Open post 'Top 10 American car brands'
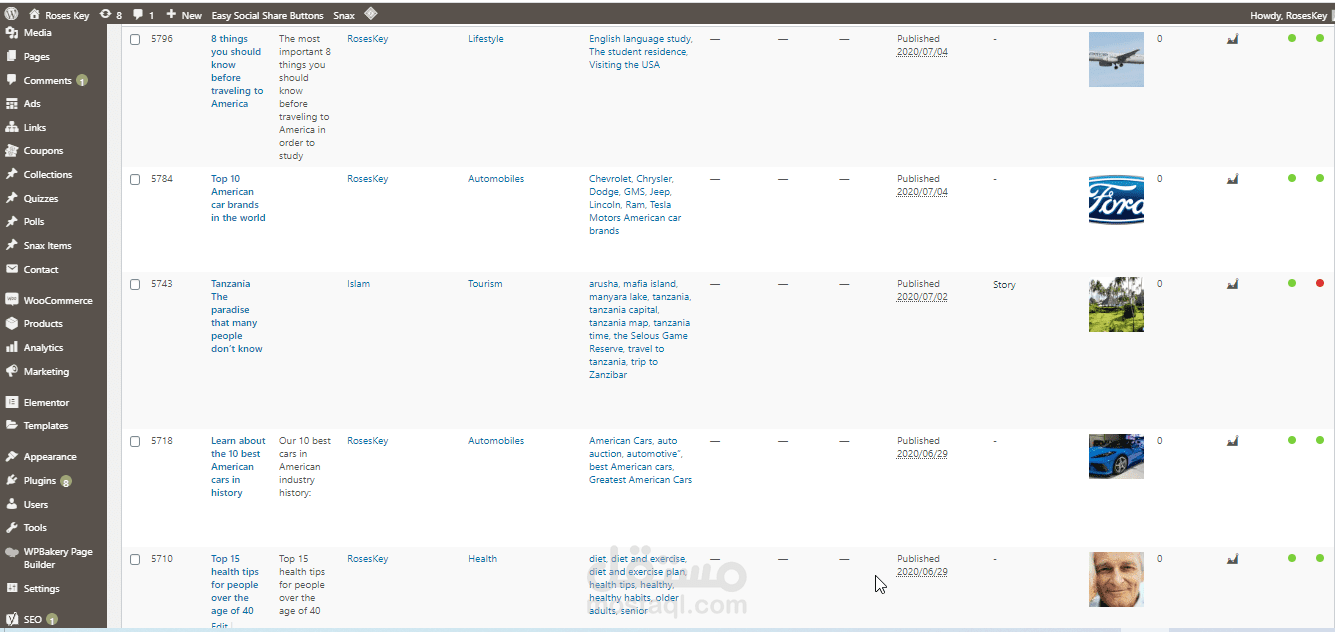The width and height of the screenshot is (1335, 632). [x=238, y=198]
